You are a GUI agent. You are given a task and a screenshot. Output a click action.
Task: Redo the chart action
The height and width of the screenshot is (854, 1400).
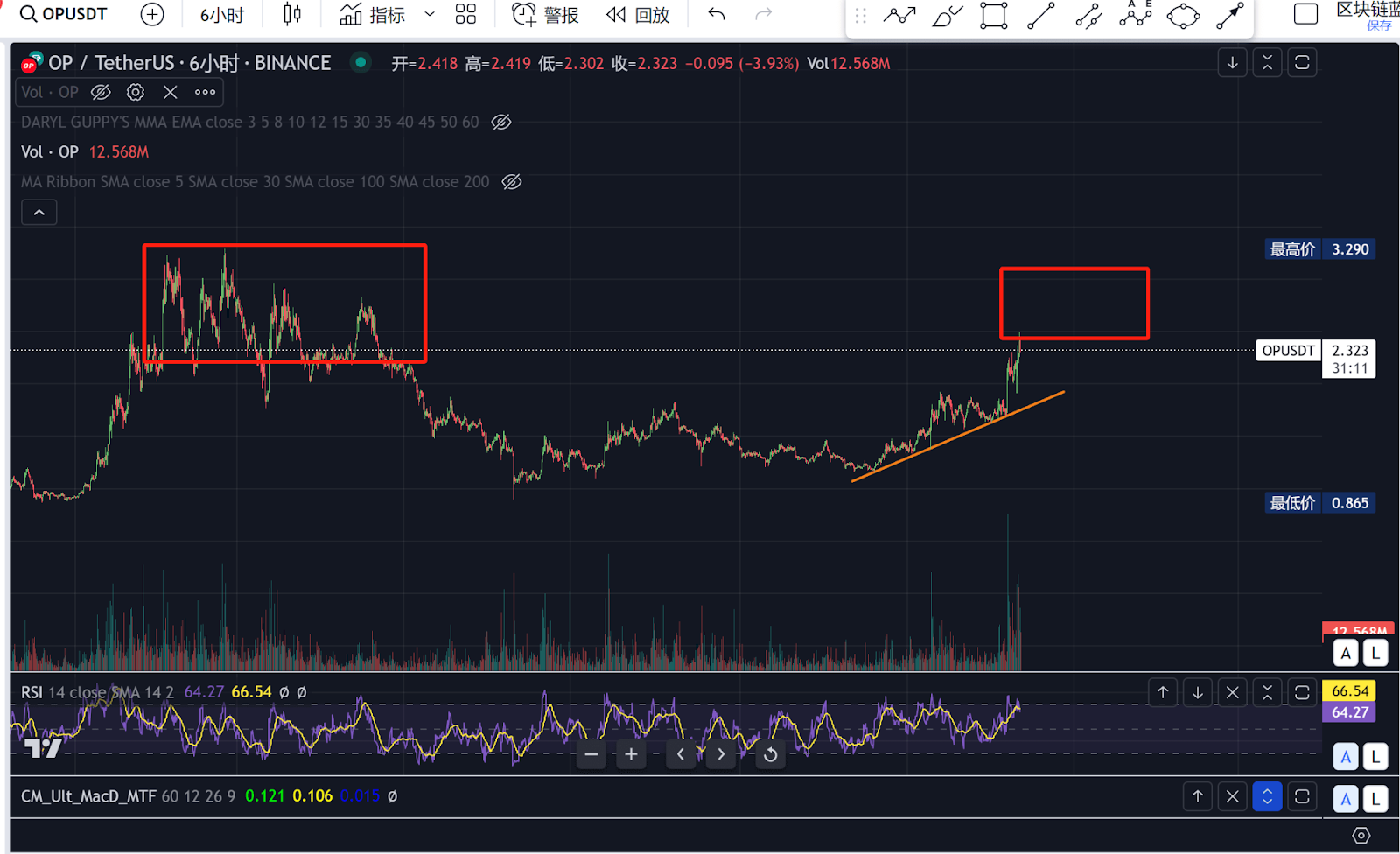click(764, 14)
